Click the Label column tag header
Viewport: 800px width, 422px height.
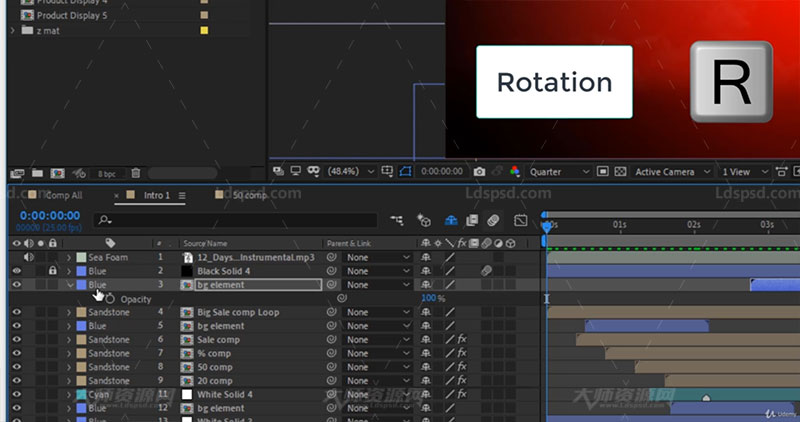click(x=110, y=243)
